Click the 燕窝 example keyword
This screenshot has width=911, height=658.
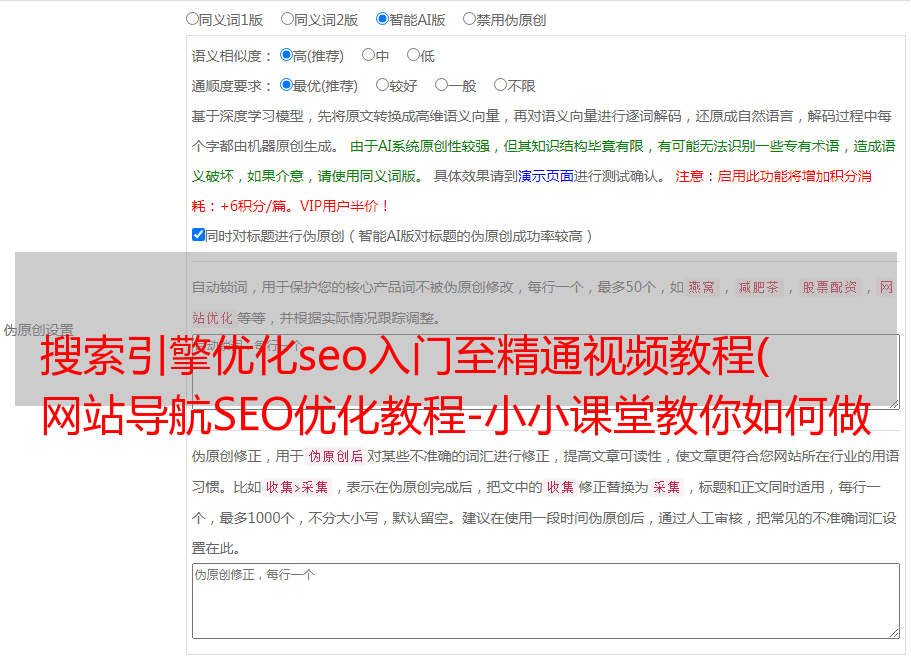coord(701,287)
